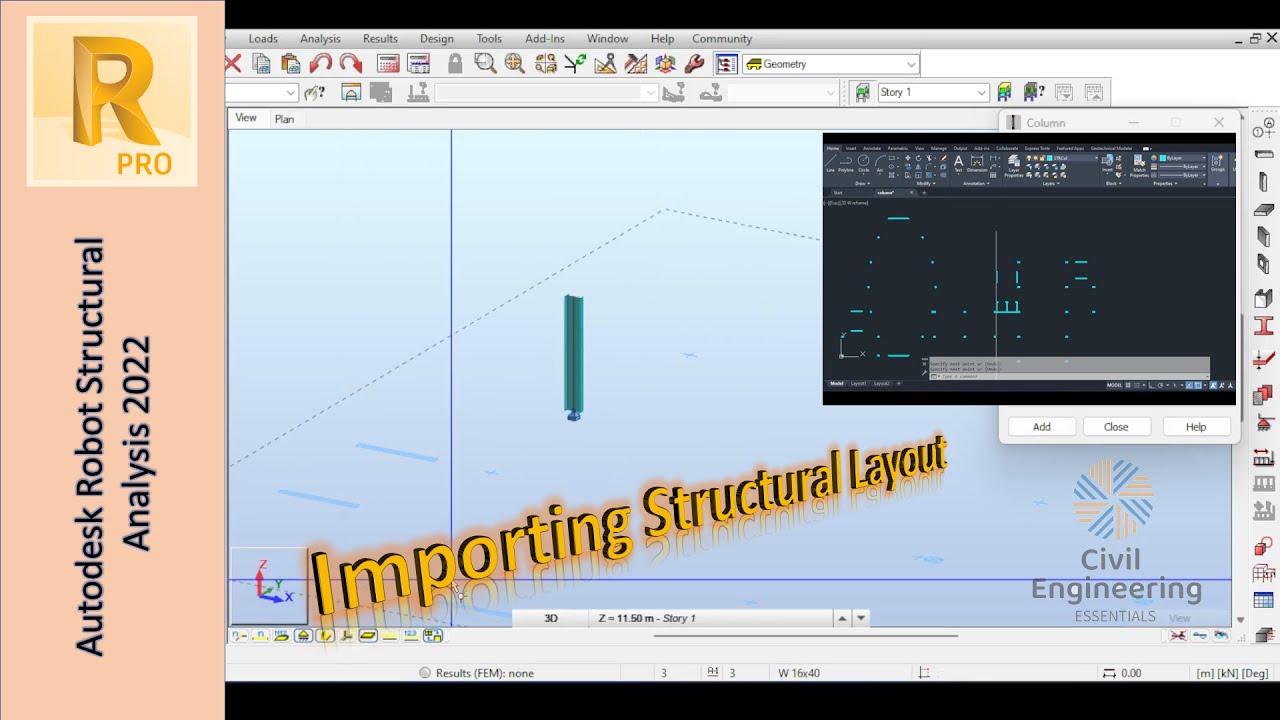Click the selection query hand icon

coord(314,93)
